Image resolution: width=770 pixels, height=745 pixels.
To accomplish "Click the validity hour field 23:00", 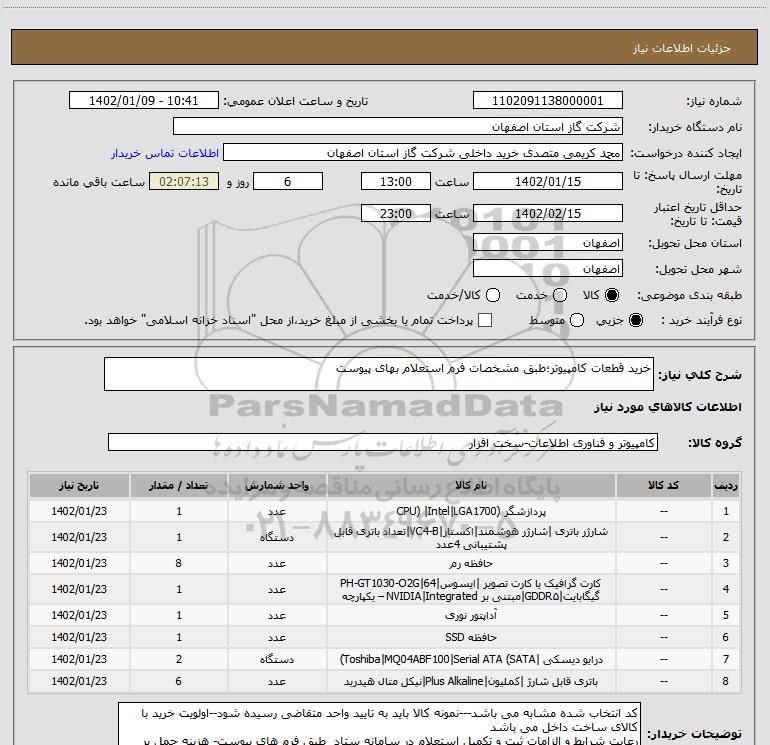I will (x=396, y=214).
